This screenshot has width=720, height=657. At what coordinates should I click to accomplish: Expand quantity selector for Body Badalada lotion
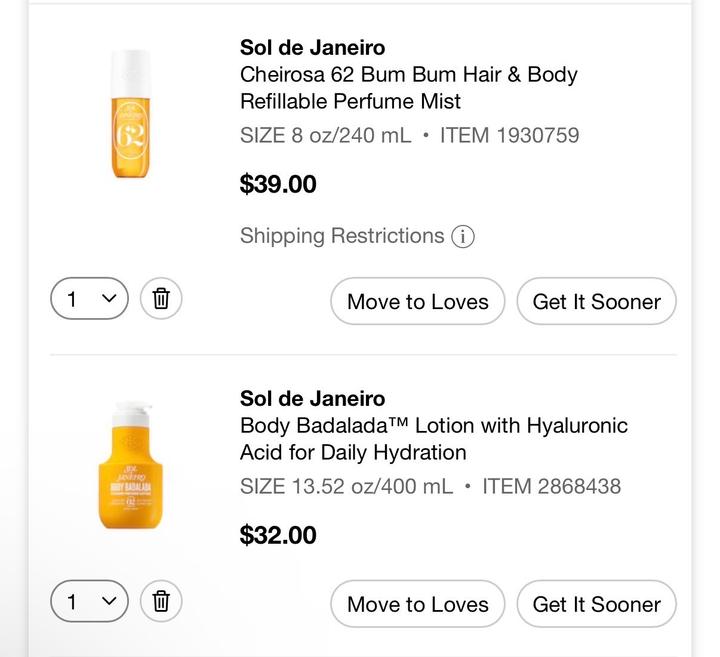point(90,601)
